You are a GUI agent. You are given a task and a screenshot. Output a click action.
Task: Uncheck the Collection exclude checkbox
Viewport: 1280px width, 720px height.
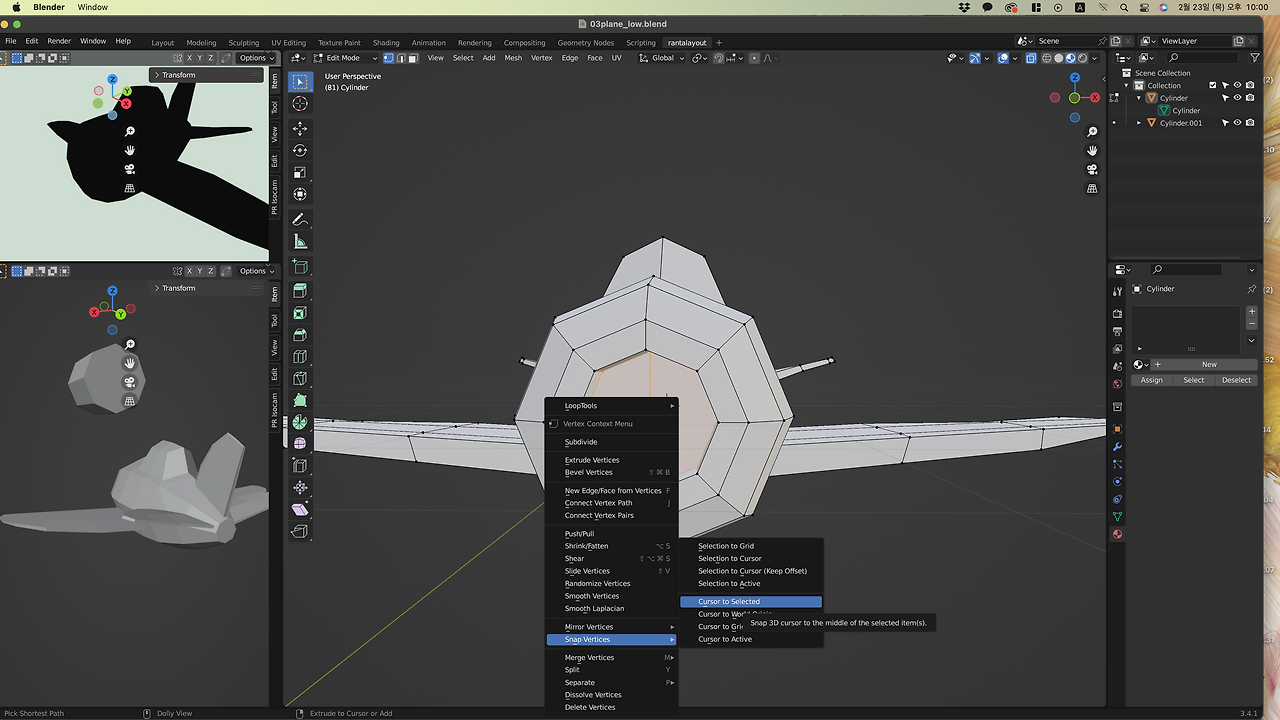(1213, 86)
